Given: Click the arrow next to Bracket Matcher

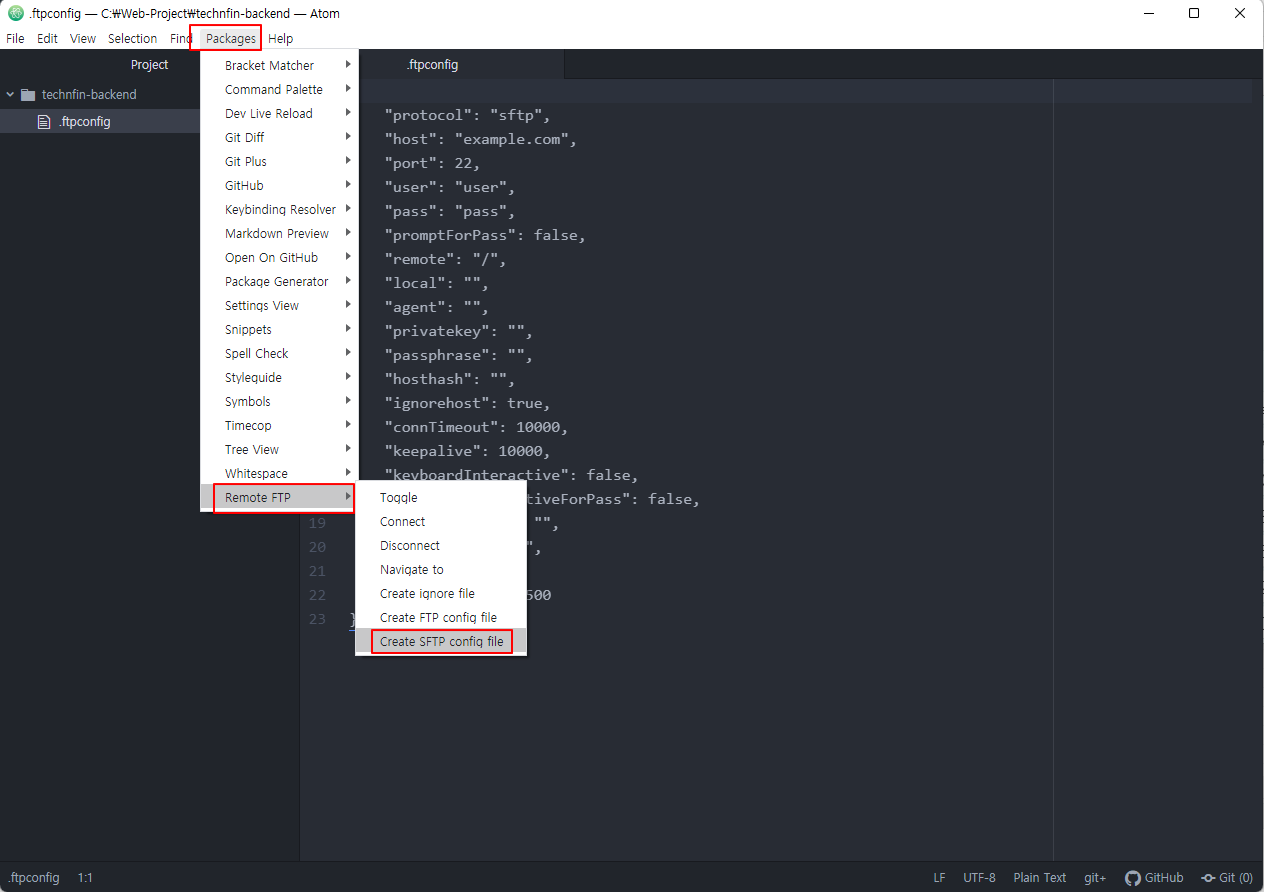Looking at the screenshot, I should click(x=348, y=65).
